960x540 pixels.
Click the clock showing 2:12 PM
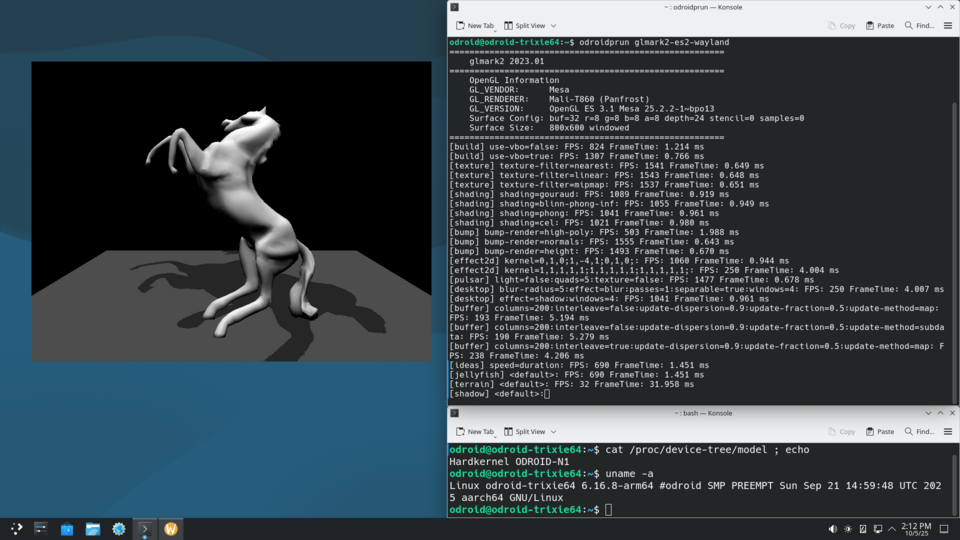pos(916,528)
